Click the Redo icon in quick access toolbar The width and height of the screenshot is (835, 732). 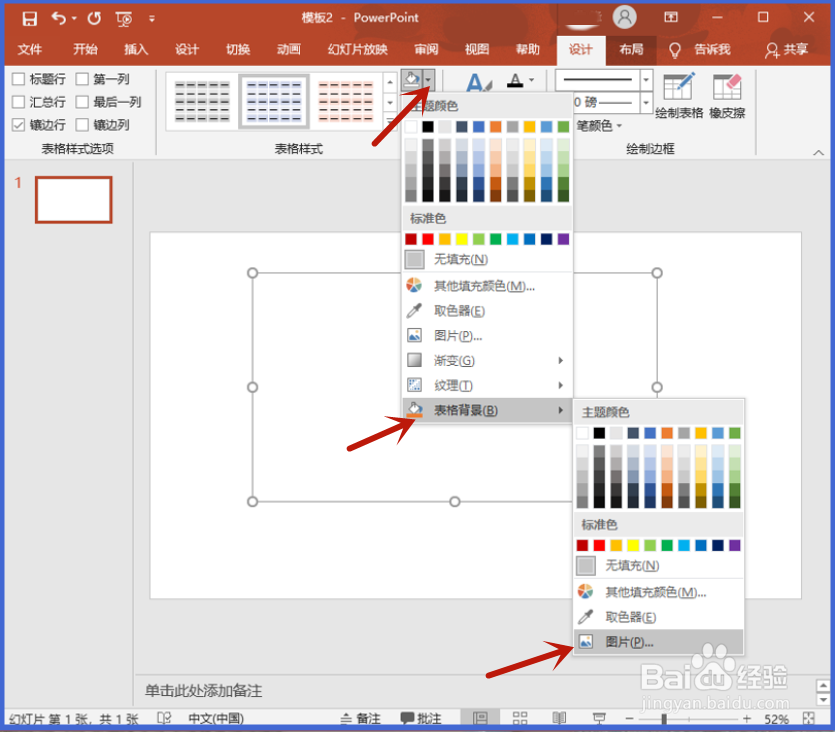click(94, 19)
